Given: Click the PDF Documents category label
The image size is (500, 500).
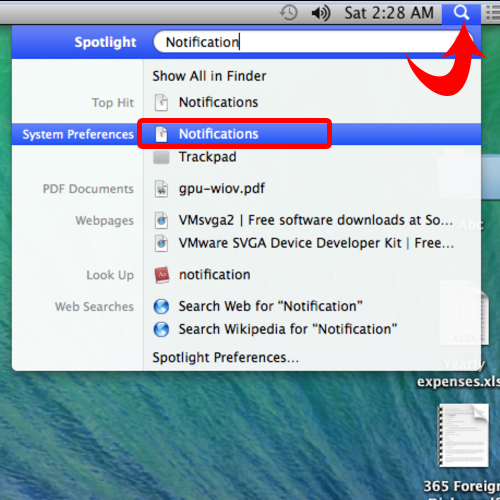Looking at the screenshot, I should coord(88,189).
